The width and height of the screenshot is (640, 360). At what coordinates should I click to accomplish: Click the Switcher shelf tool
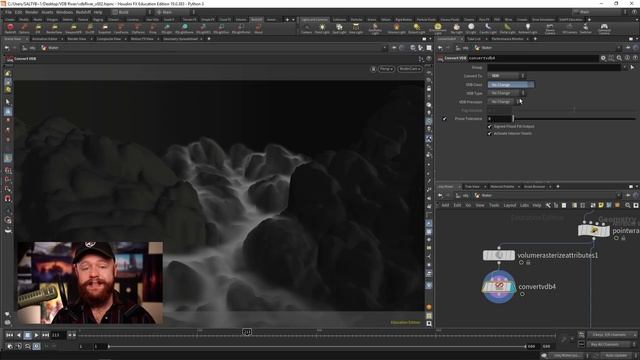pos(585,29)
